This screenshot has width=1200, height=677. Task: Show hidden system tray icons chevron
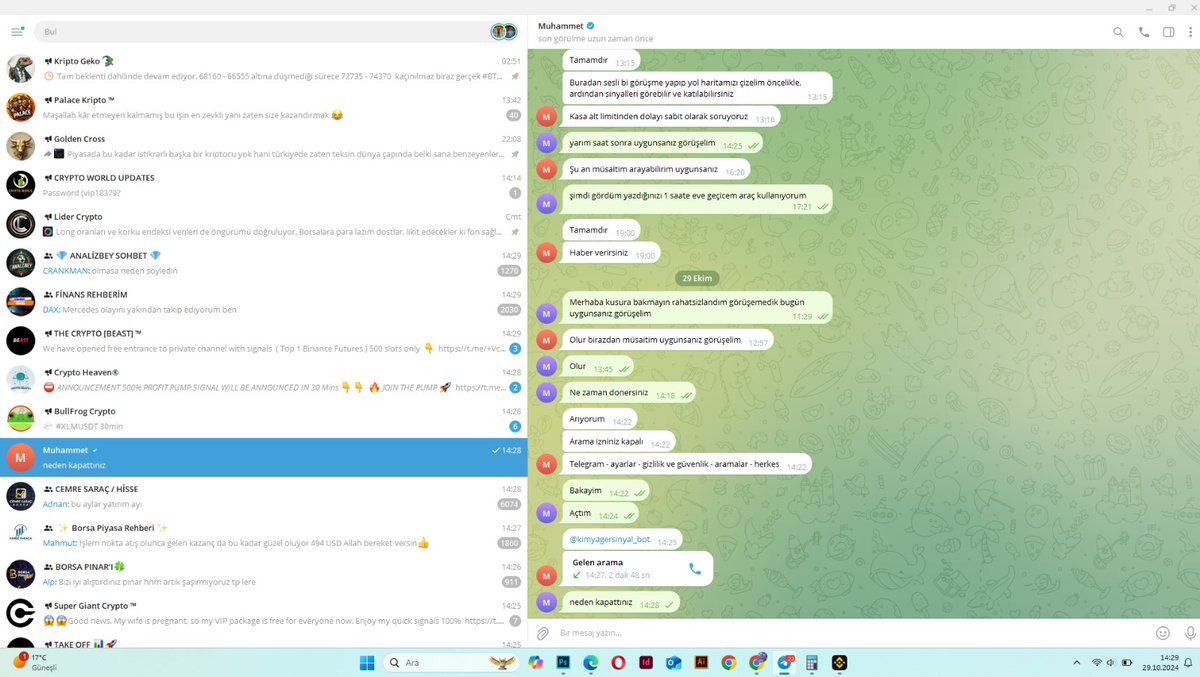[x=1076, y=662]
